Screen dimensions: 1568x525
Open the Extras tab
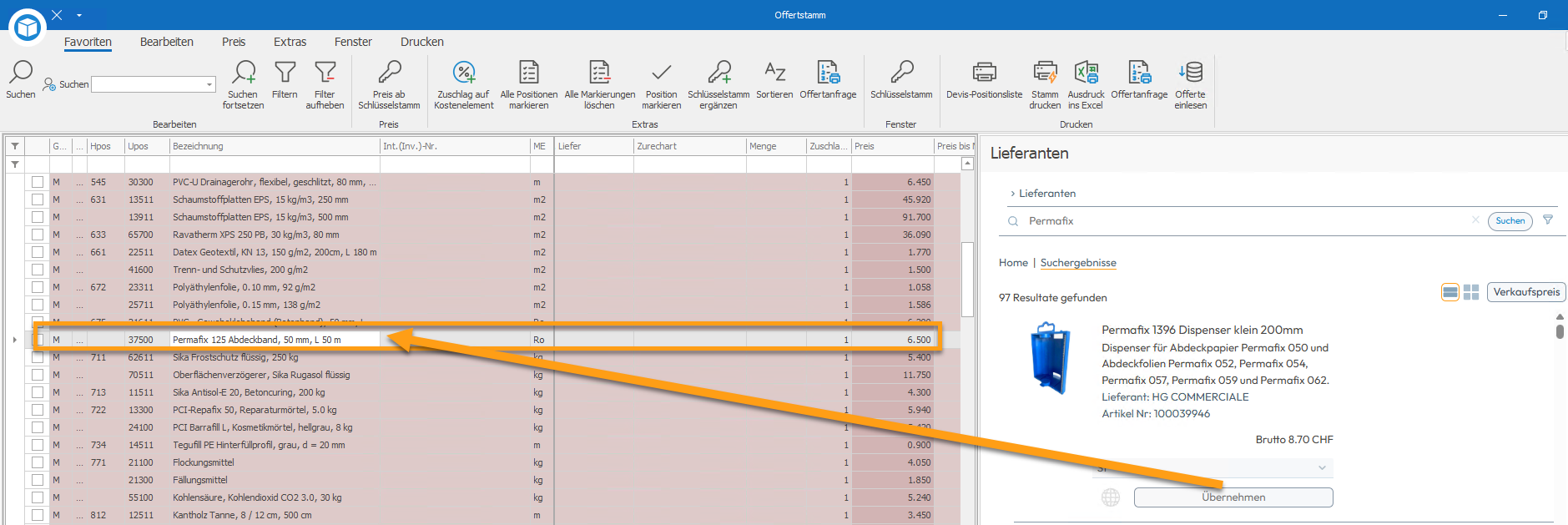coord(290,42)
